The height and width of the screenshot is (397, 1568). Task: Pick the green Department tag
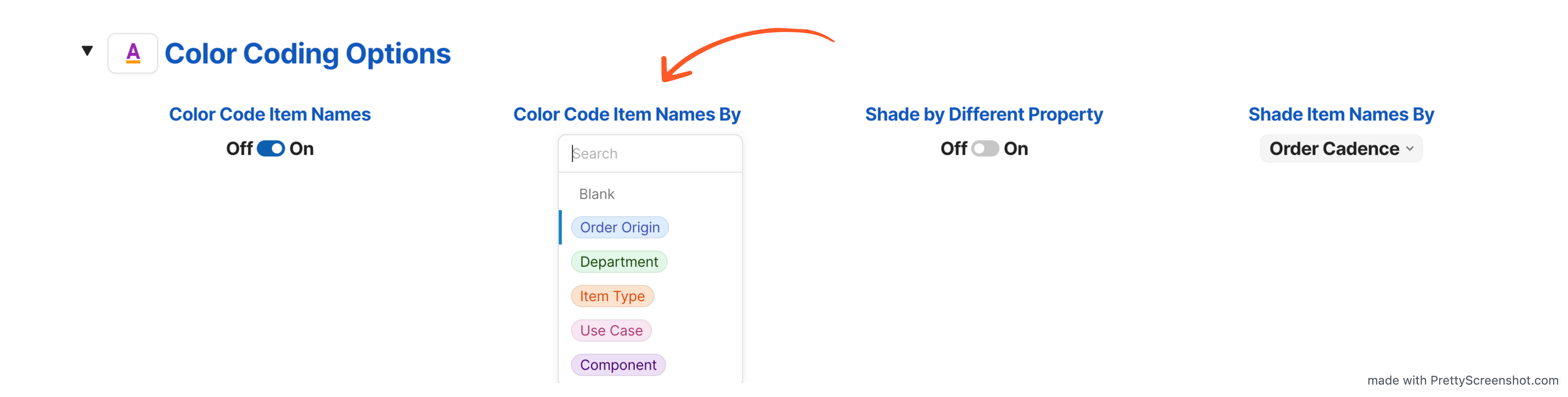click(618, 262)
